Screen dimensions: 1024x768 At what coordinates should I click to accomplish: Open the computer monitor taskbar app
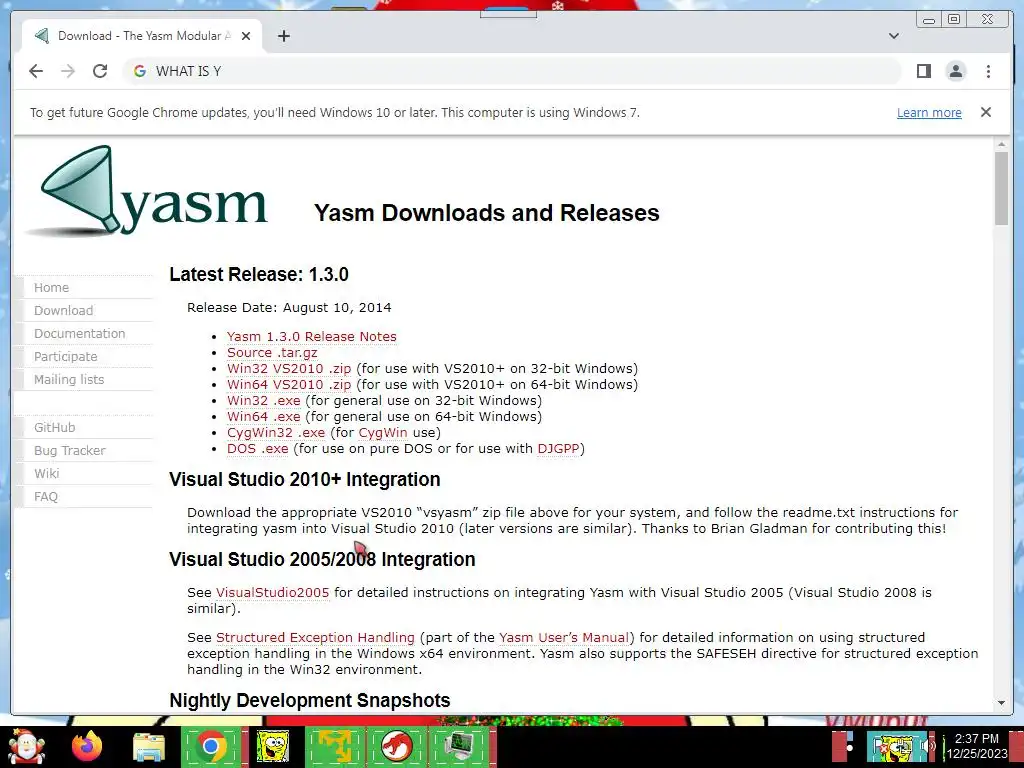coord(459,746)
